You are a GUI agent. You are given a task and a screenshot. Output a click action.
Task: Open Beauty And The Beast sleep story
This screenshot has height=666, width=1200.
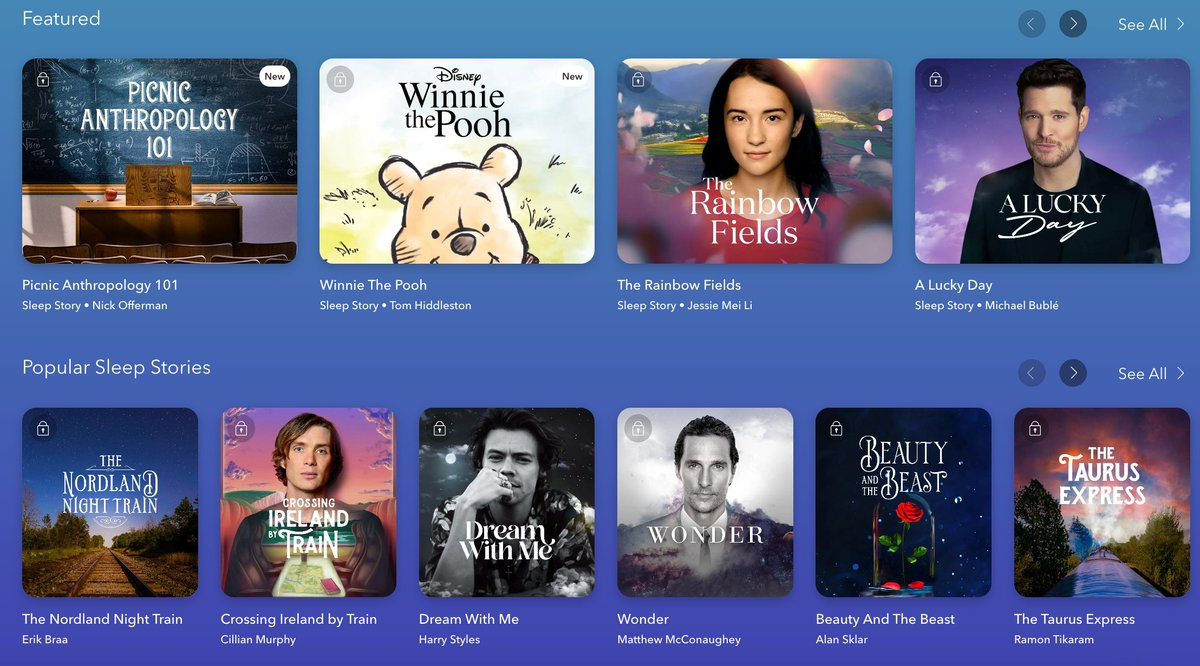tap(904, 502)
